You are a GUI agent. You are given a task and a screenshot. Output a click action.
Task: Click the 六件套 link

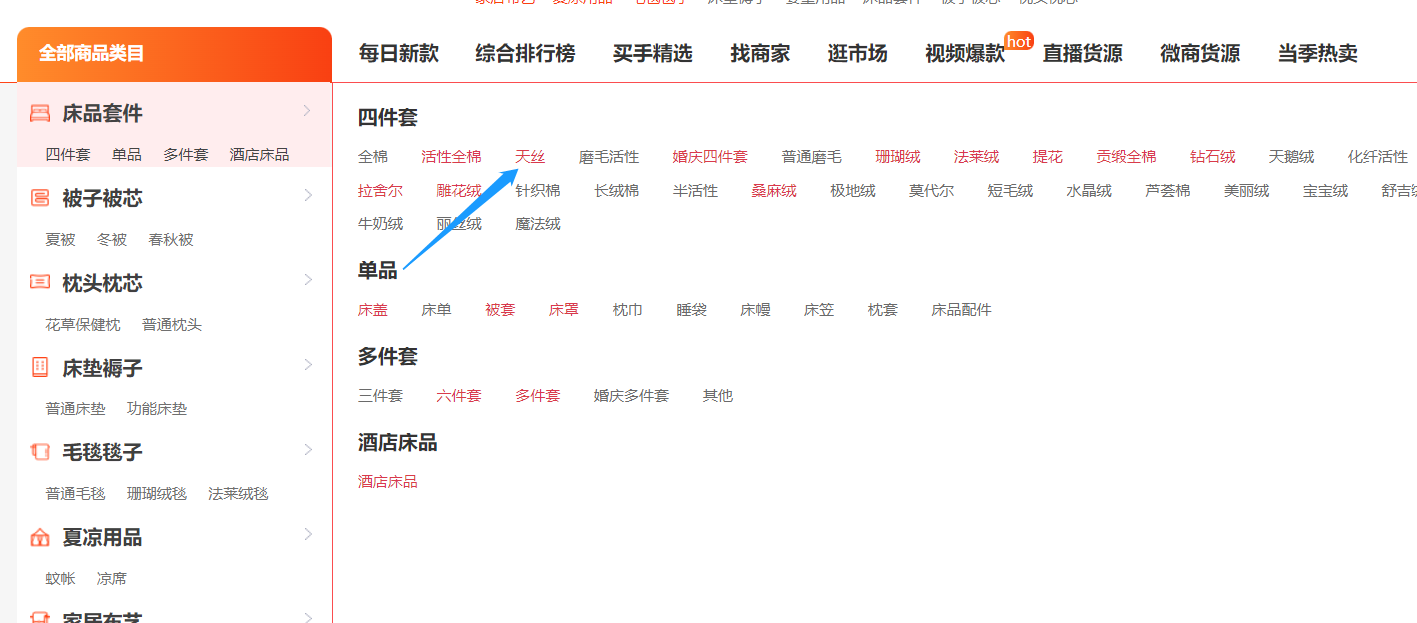tap(459, 396)
